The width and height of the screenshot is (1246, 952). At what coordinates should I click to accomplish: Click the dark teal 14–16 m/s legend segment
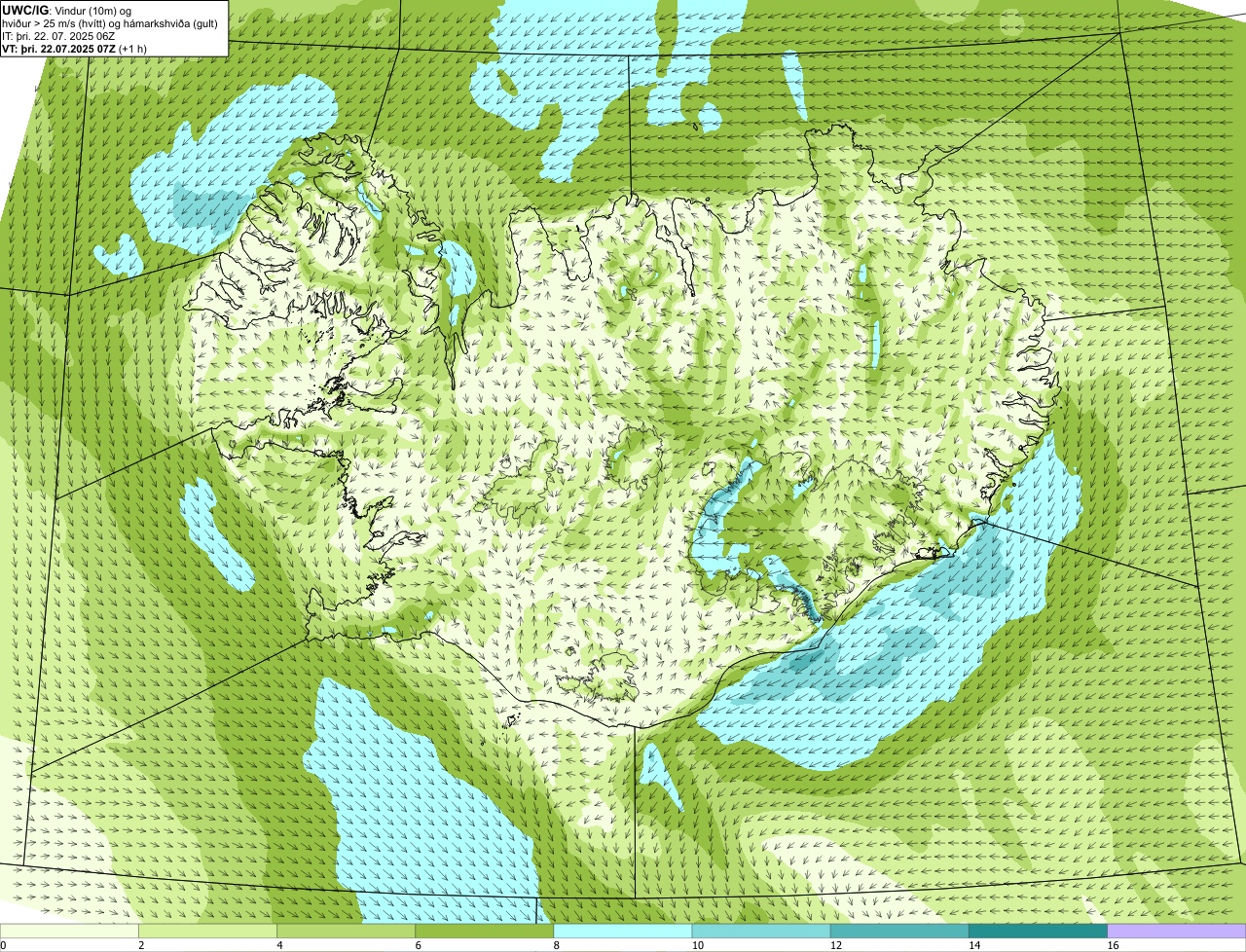click(x=1038, y=932)
